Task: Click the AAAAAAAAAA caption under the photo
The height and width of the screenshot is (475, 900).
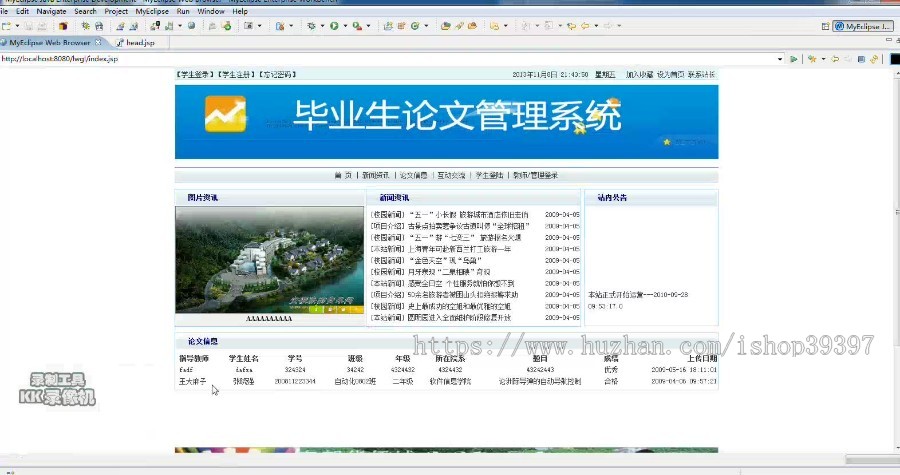Action: (269, 319)
